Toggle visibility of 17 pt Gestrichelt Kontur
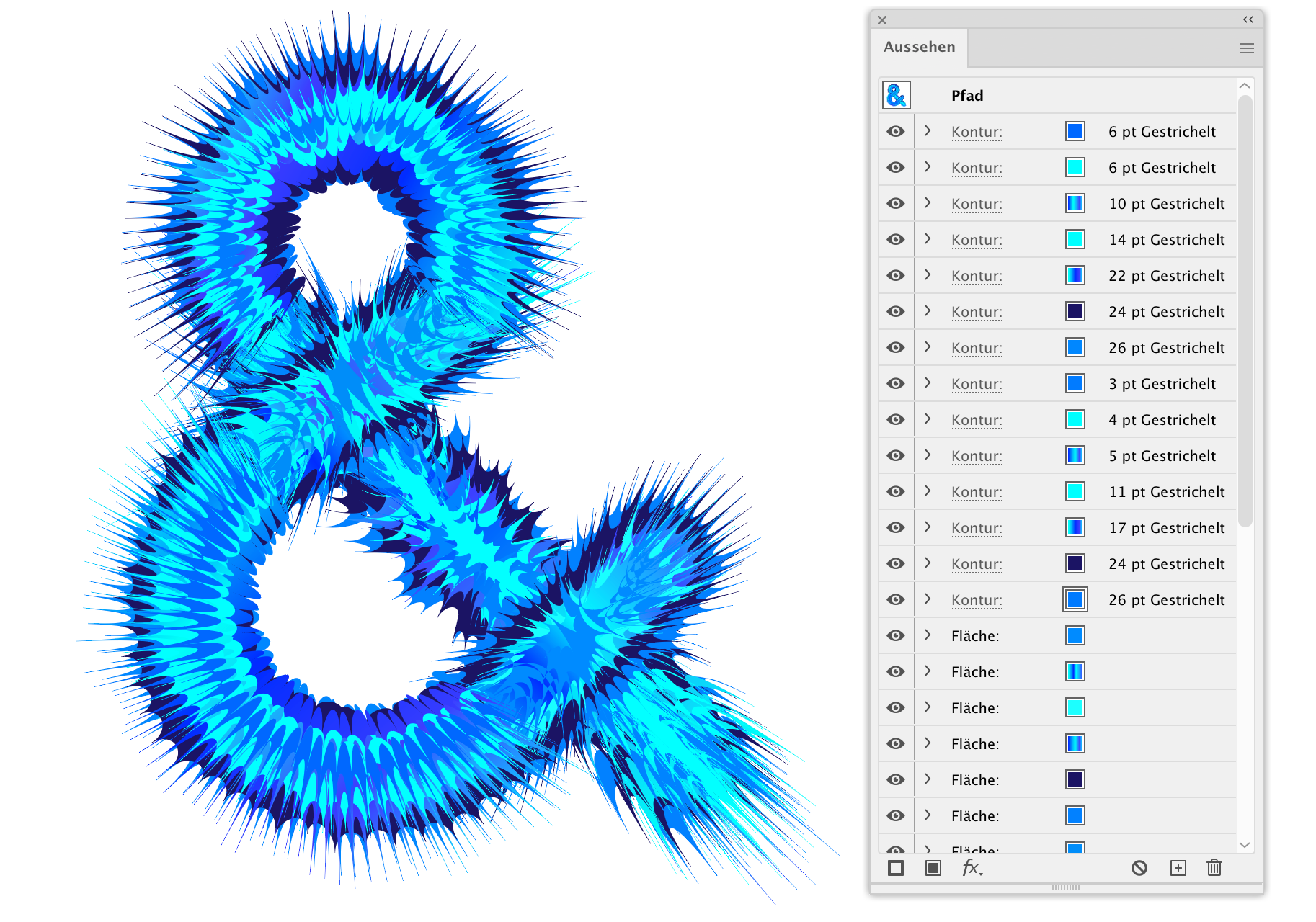This screenshot has width=1316, height=922. 896,527
